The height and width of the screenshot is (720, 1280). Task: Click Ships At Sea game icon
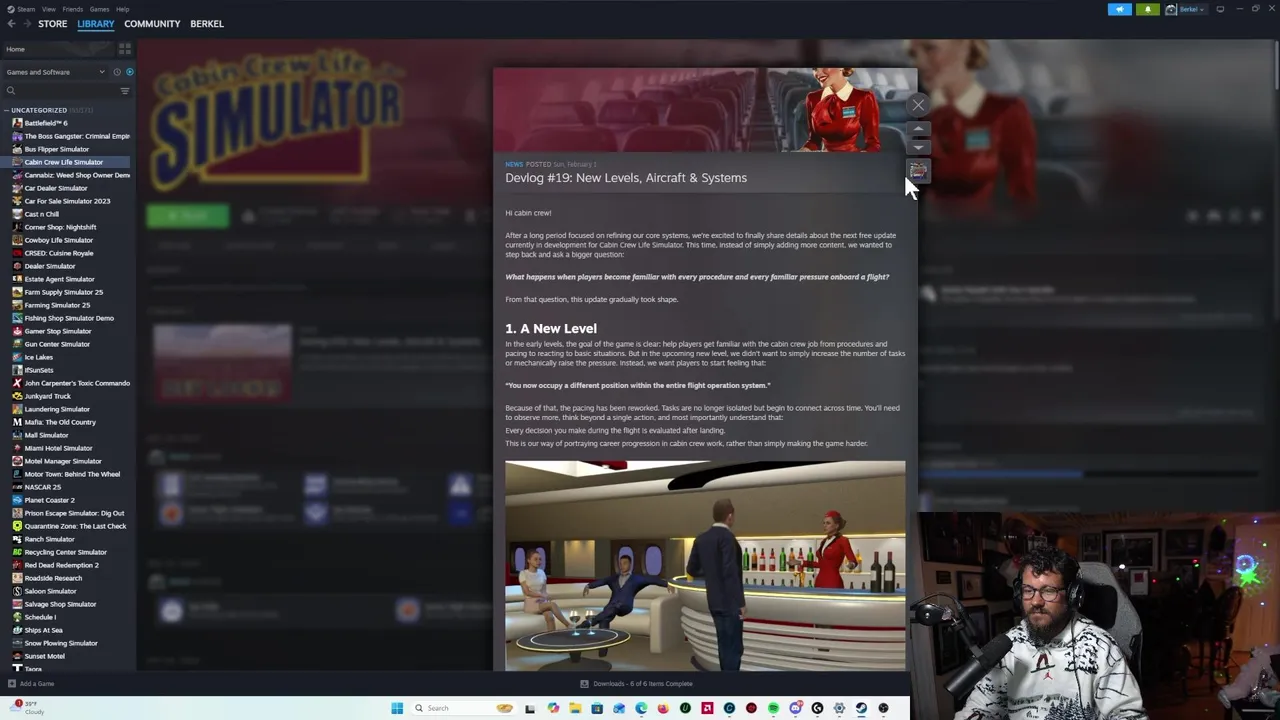tap(17, 630)
